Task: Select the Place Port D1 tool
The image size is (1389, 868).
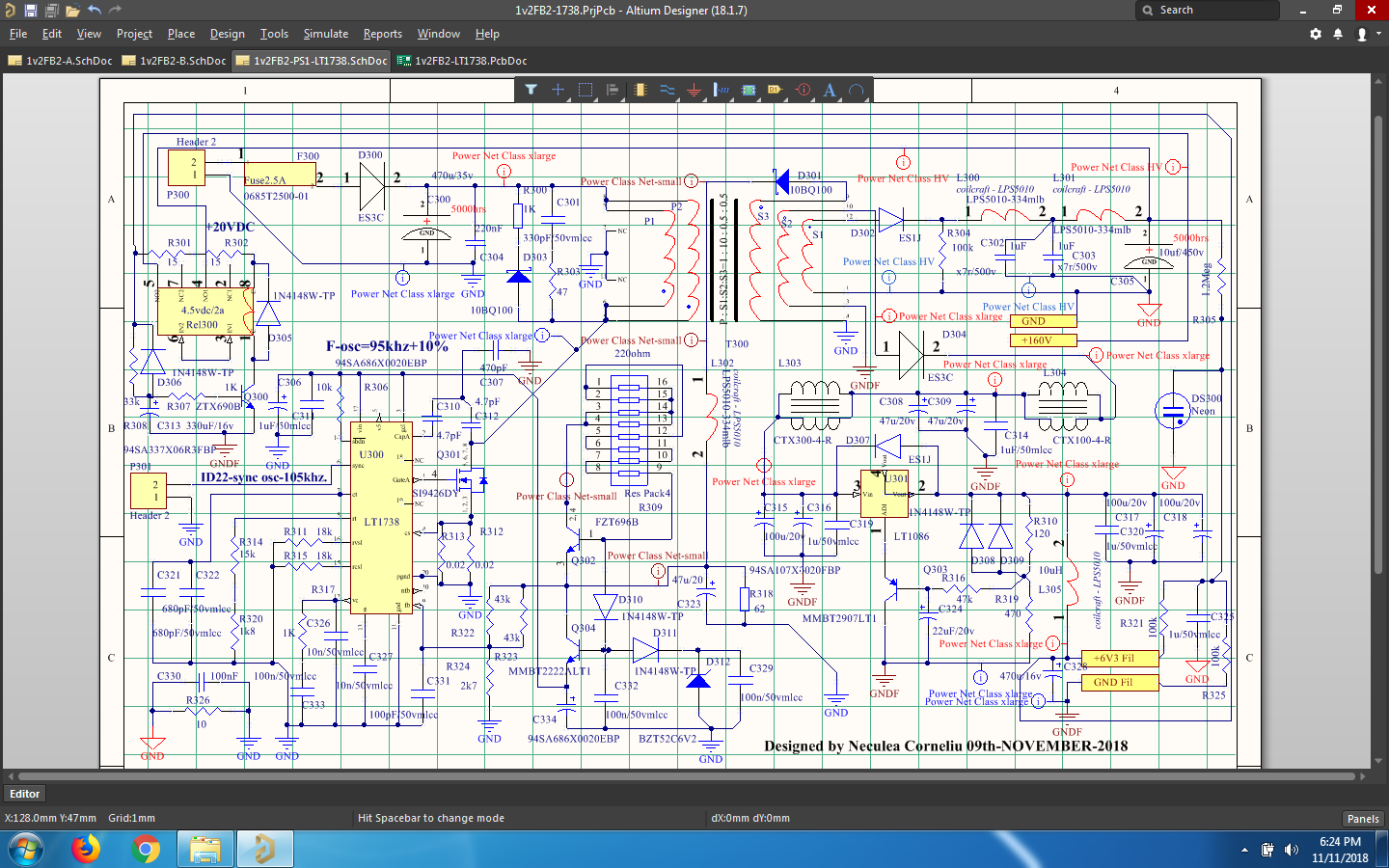Action: click(x=775, y=90)
